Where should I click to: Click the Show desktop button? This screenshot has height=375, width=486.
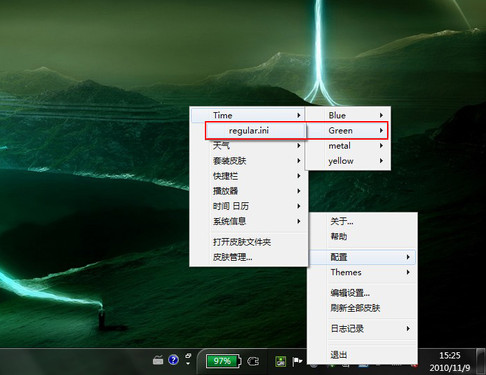click(481, 361)
